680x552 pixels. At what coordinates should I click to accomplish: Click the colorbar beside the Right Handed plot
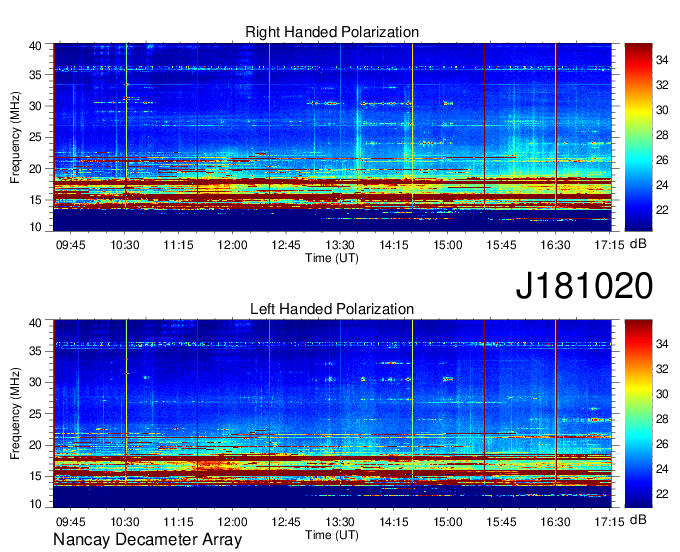[638, 137]
